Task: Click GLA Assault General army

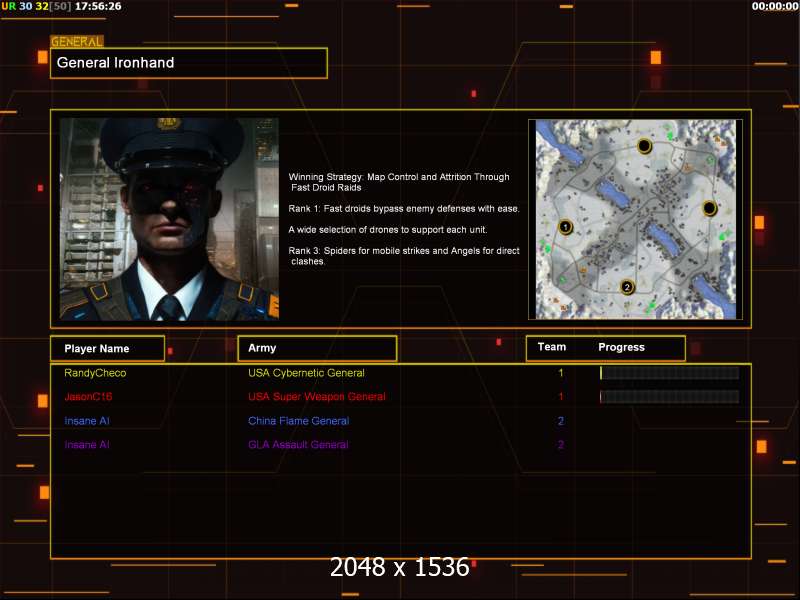Action: [x=298, y=444]
